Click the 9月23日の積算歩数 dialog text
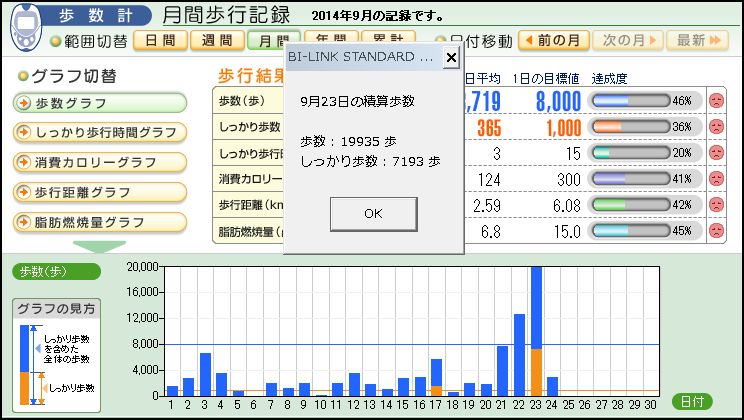Screen dimensions: 744x420 [357, 101]
